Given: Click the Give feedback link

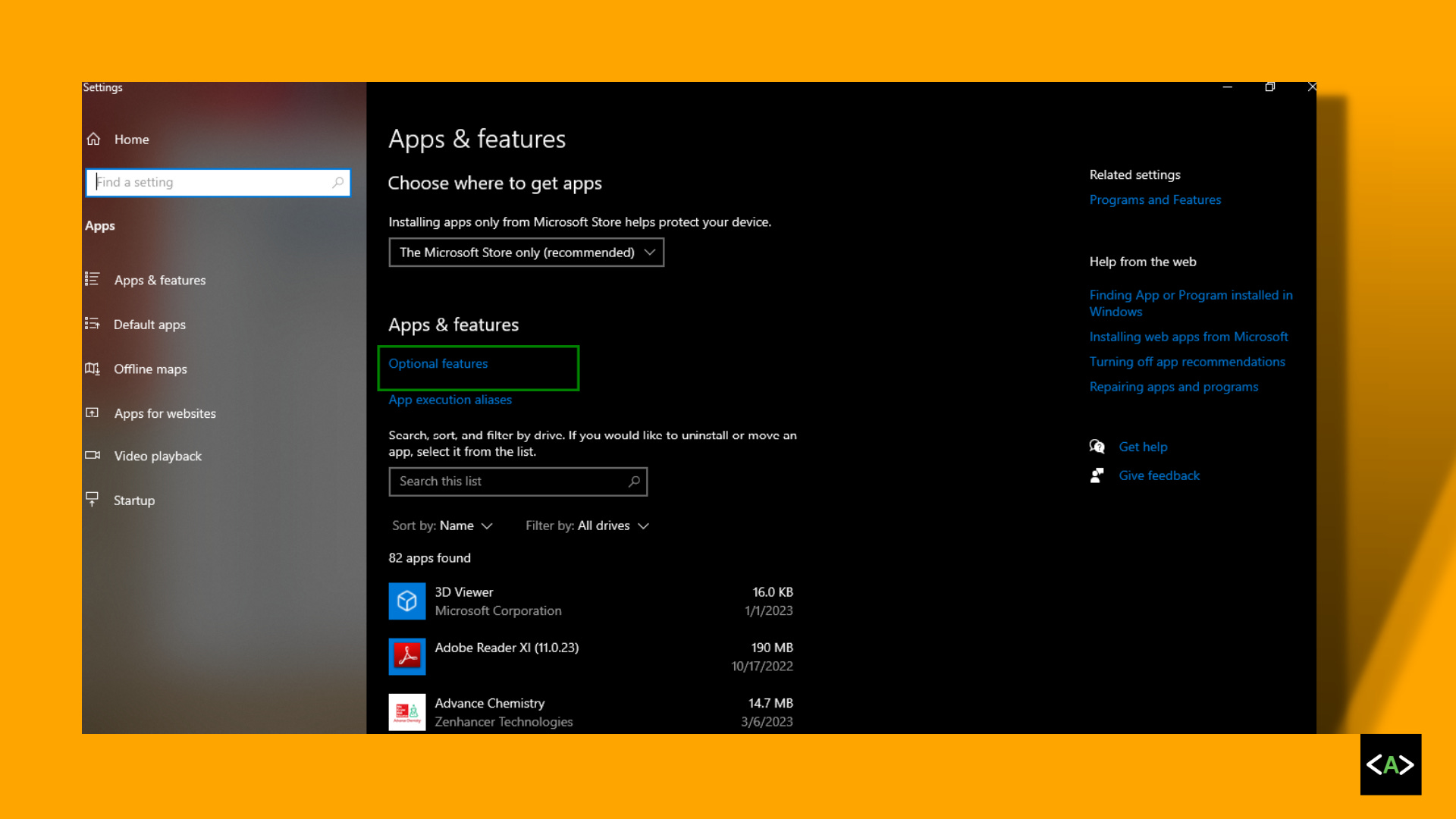Looking at the screenshot, I should click(1159, 475).
